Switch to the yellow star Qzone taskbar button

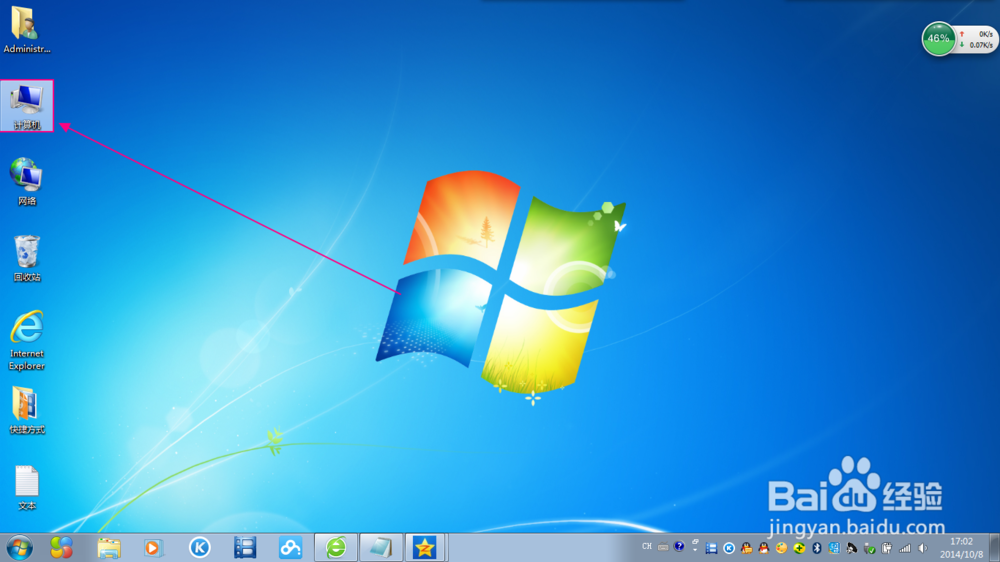tap(425, 548)
